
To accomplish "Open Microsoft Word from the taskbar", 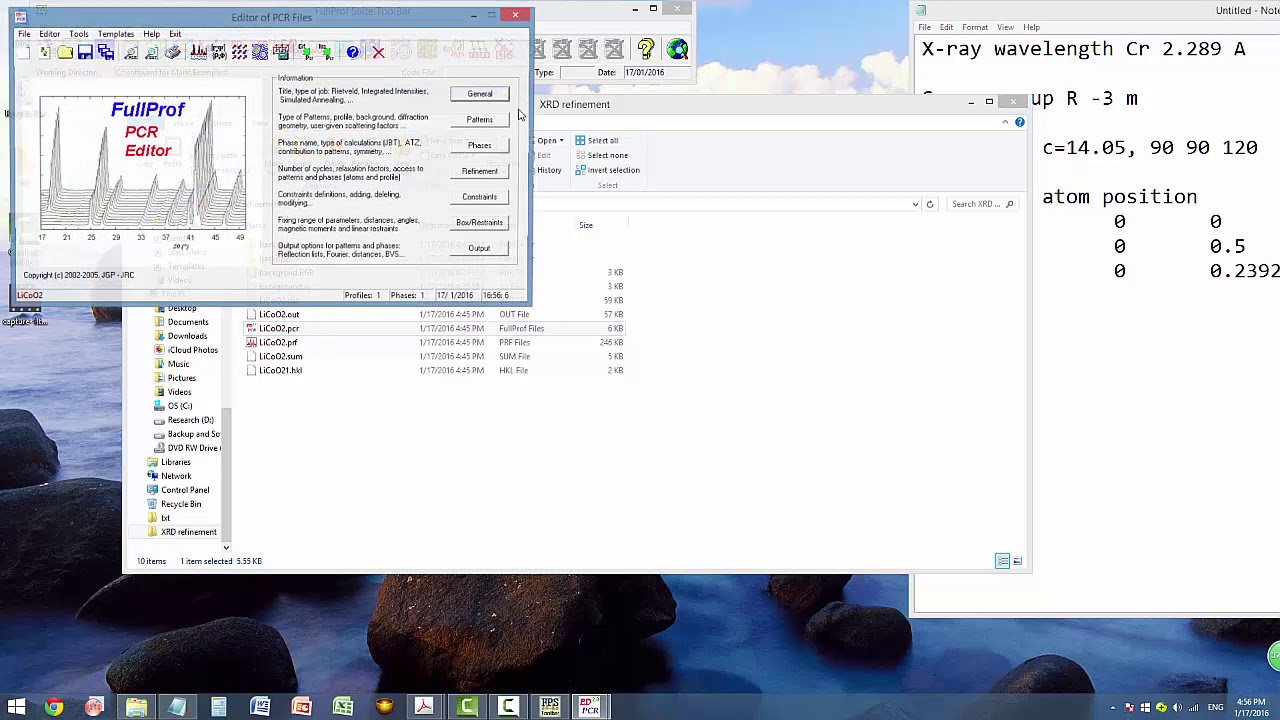I will (260, 707).
